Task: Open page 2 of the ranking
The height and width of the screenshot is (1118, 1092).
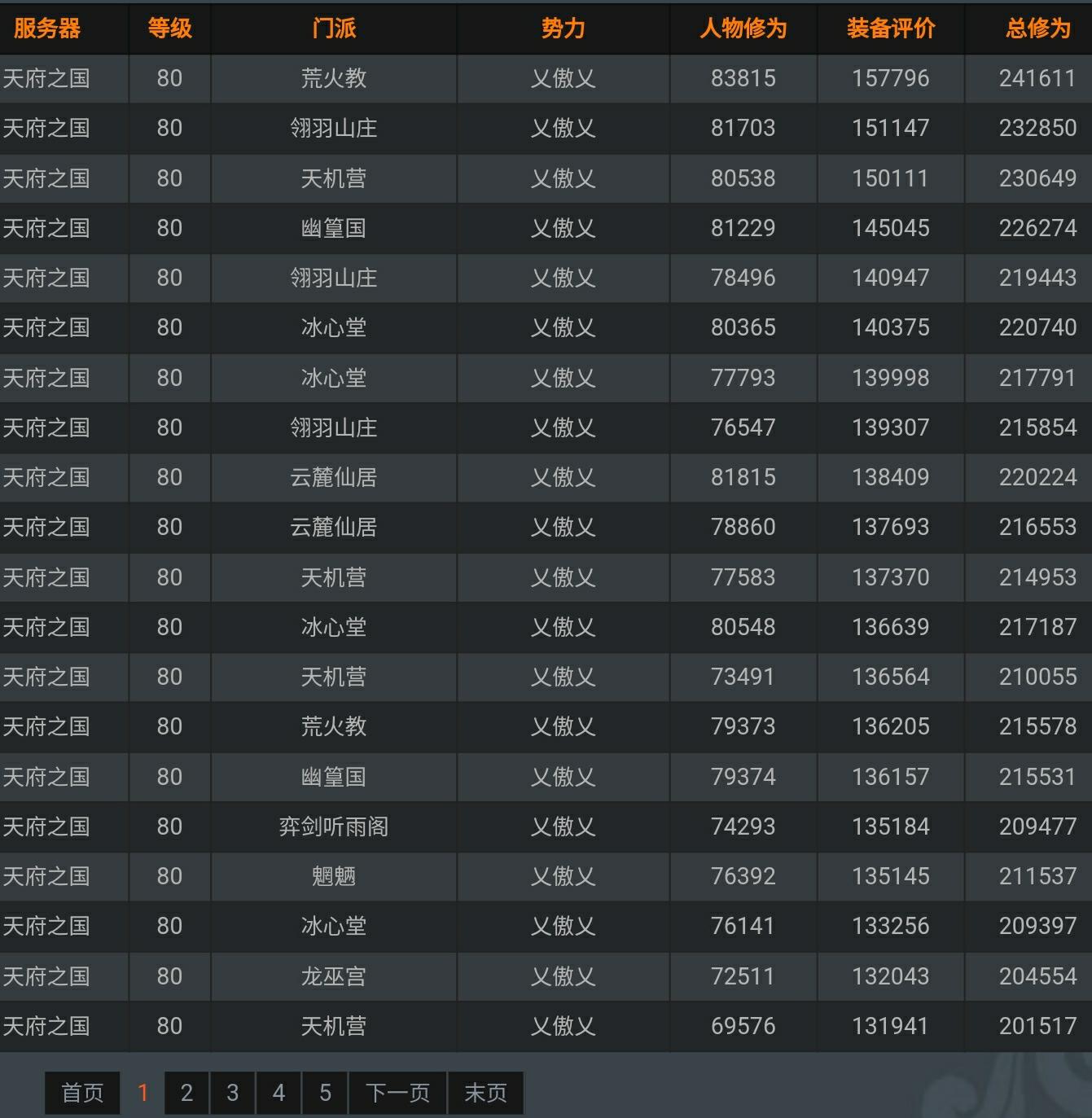Action: coord(186,1092)
